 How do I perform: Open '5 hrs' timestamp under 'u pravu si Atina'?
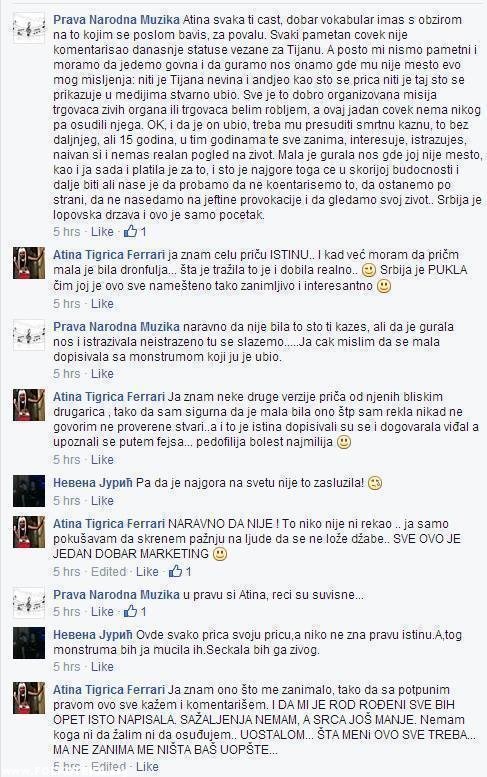click(66, 611)
